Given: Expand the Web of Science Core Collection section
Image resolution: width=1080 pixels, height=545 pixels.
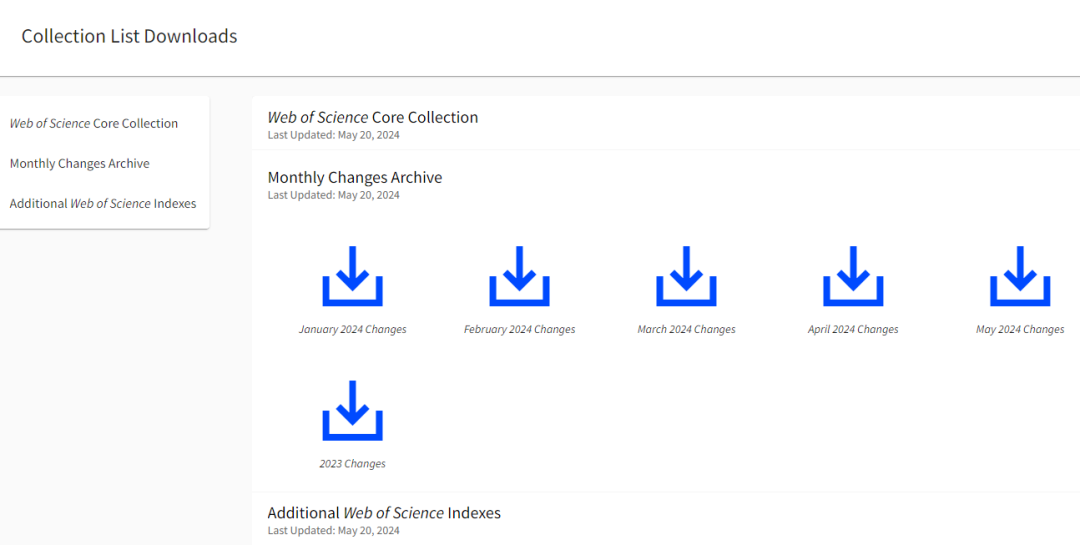Looking at the screenshot, I should pos(373,118).
